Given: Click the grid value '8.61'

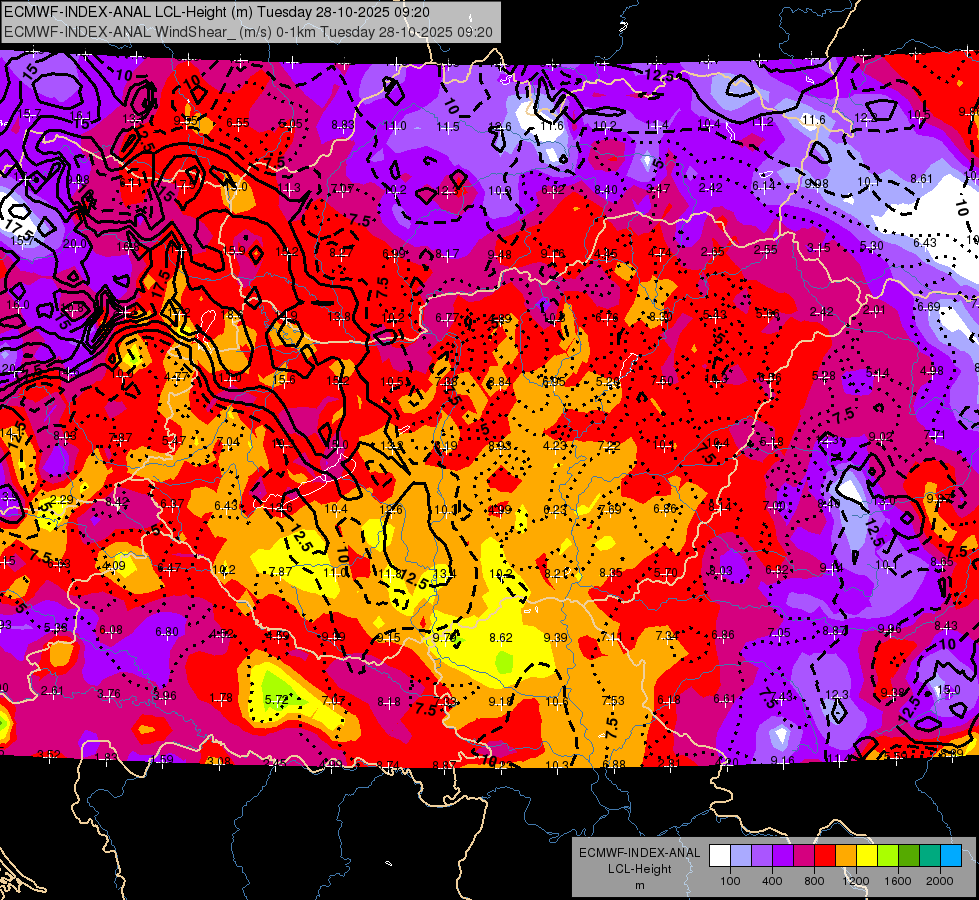Looking at the screenshot, I should point(921,179).
